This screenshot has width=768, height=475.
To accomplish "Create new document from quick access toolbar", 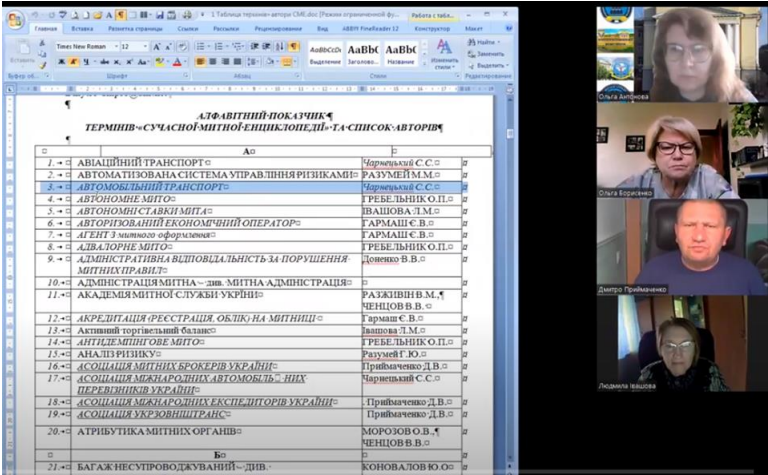I will click(x=86, y=15).
